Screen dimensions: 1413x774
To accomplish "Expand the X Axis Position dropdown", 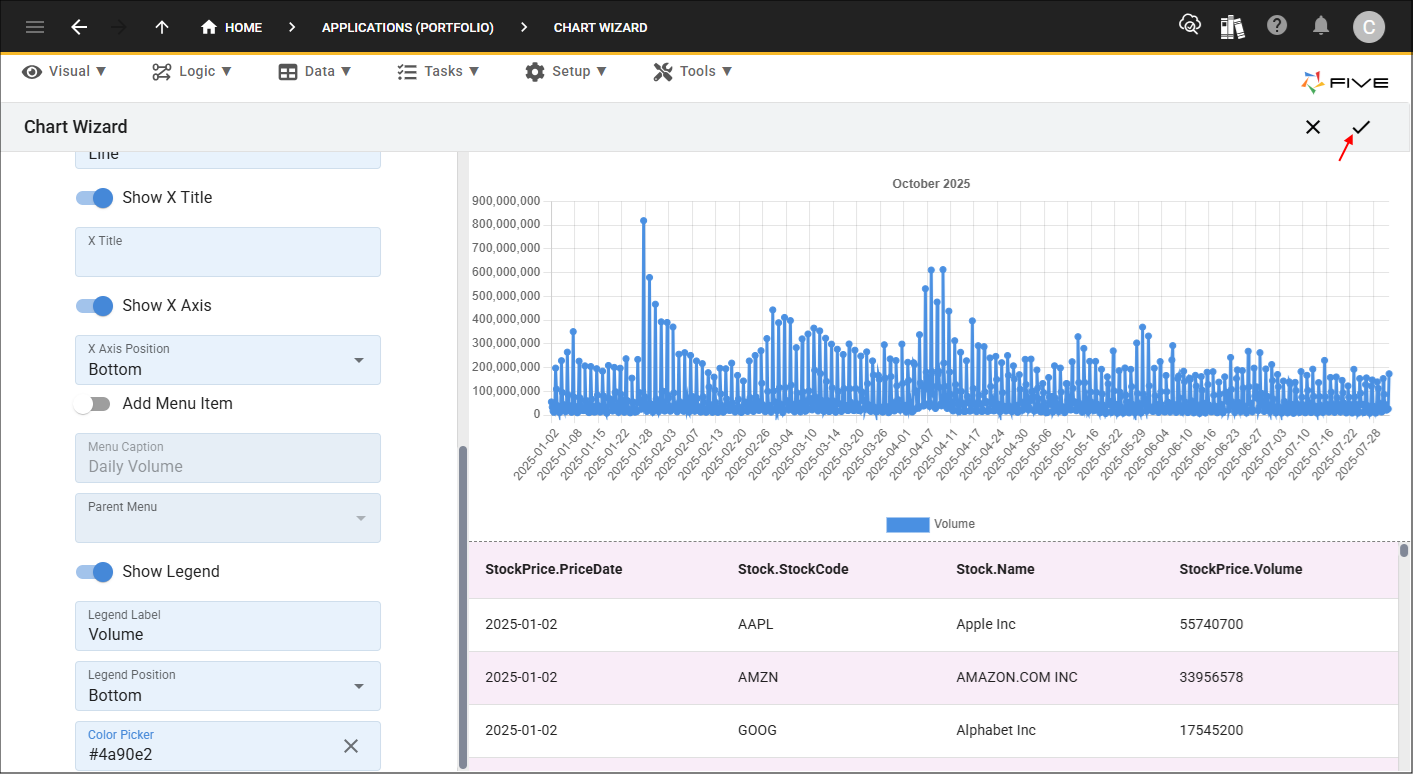I will 359,360.
